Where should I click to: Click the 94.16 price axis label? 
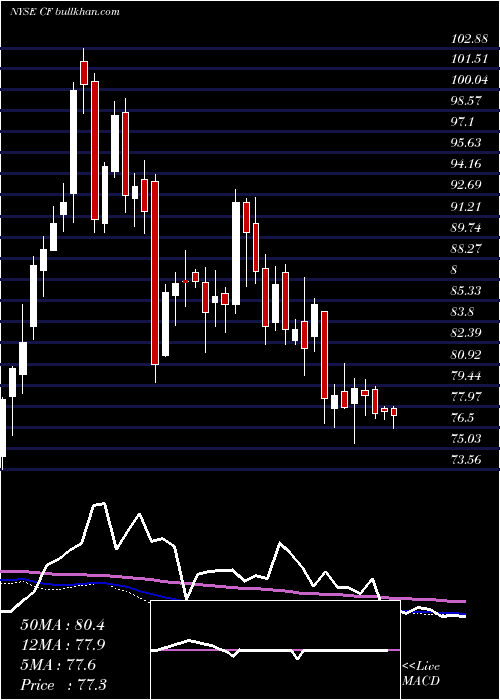466,164
